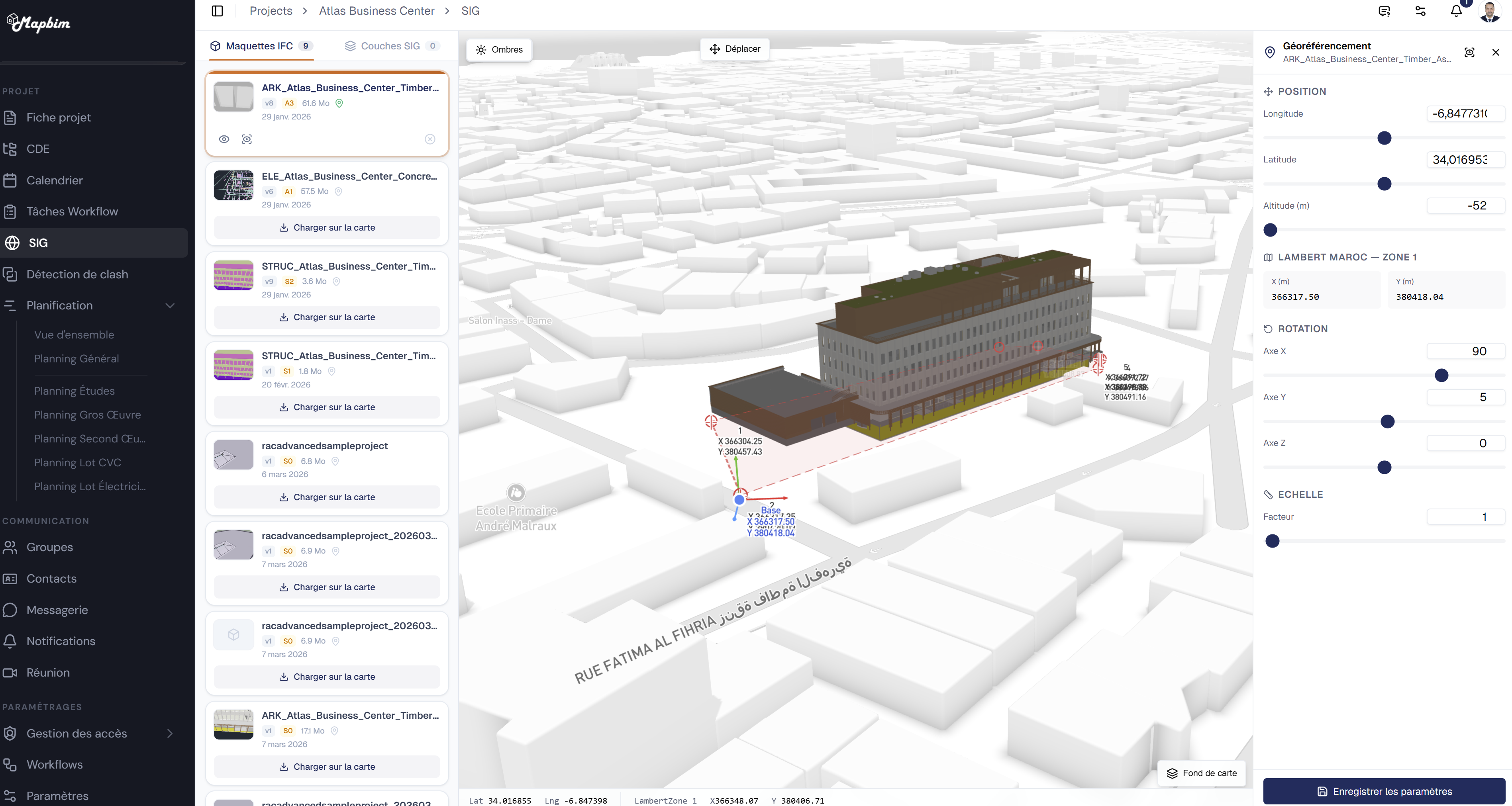The height and width of the screenshot is (806, 1512).
Task: Toggle the sidebar collapse icon
Action: 217,11
